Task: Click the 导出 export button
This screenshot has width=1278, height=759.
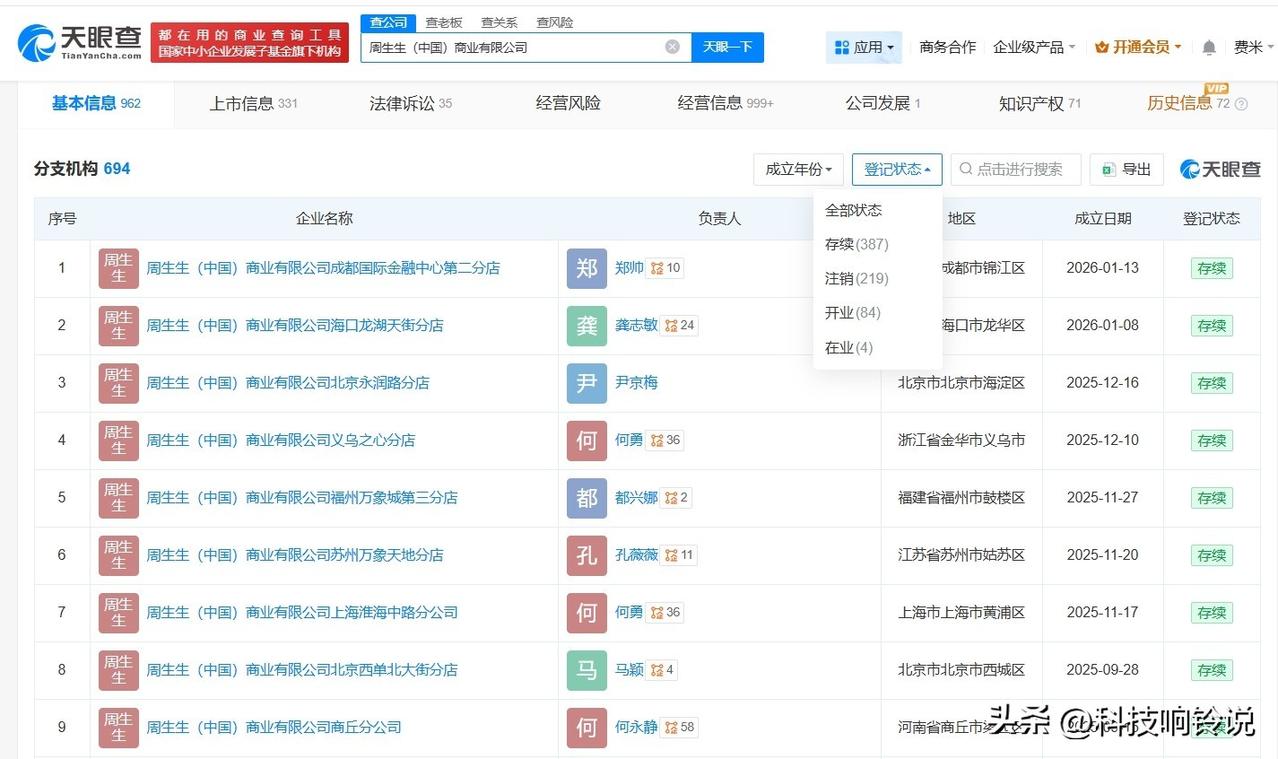Action: (1126, 169)
